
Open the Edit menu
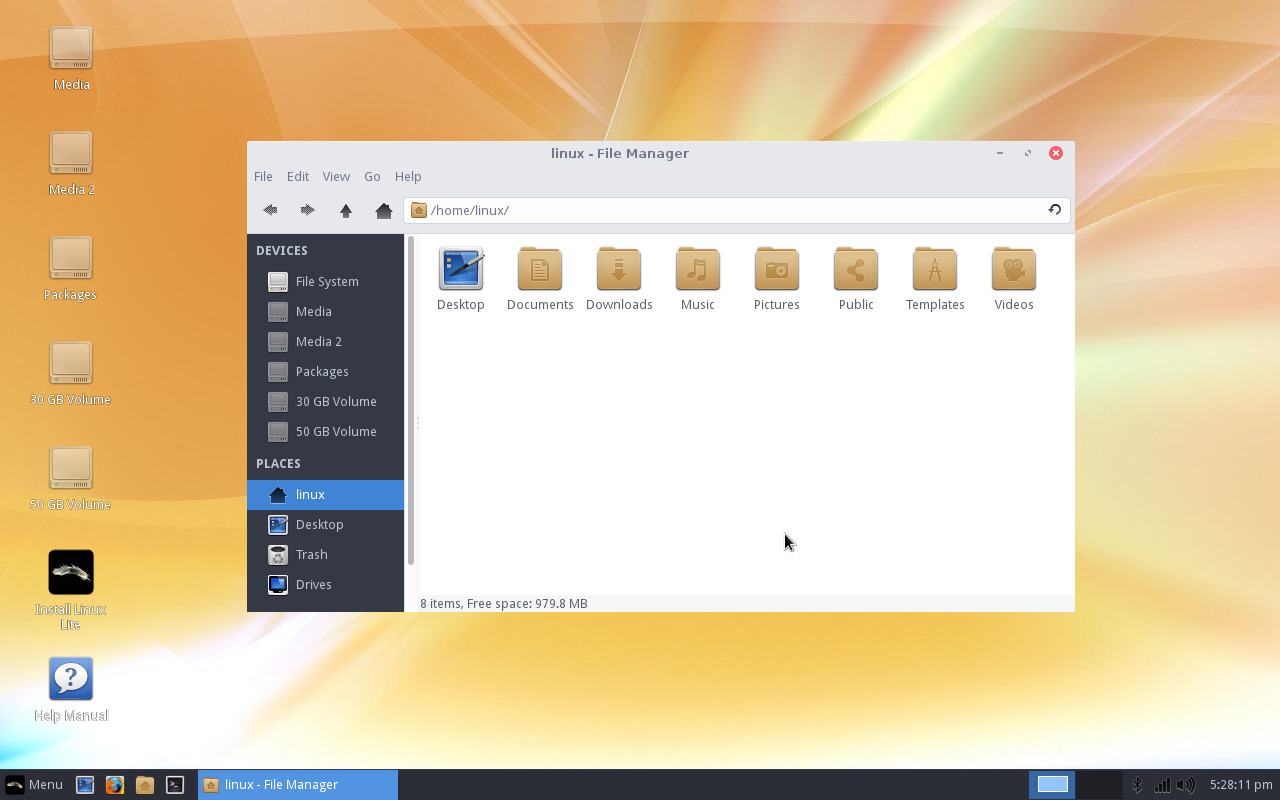pos(297,176)
